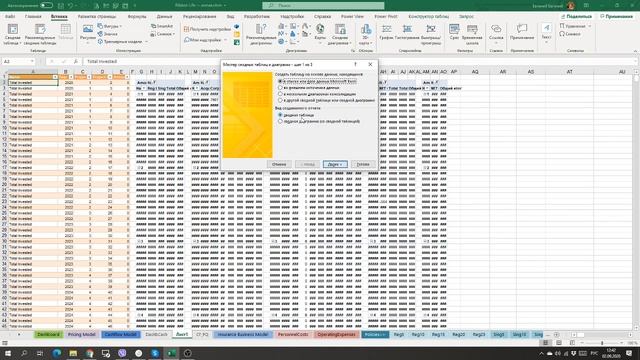Open the Данные ribbon tab
Image resolution: width=640 pixels, height=360 pixels.
tap(164, 16)
